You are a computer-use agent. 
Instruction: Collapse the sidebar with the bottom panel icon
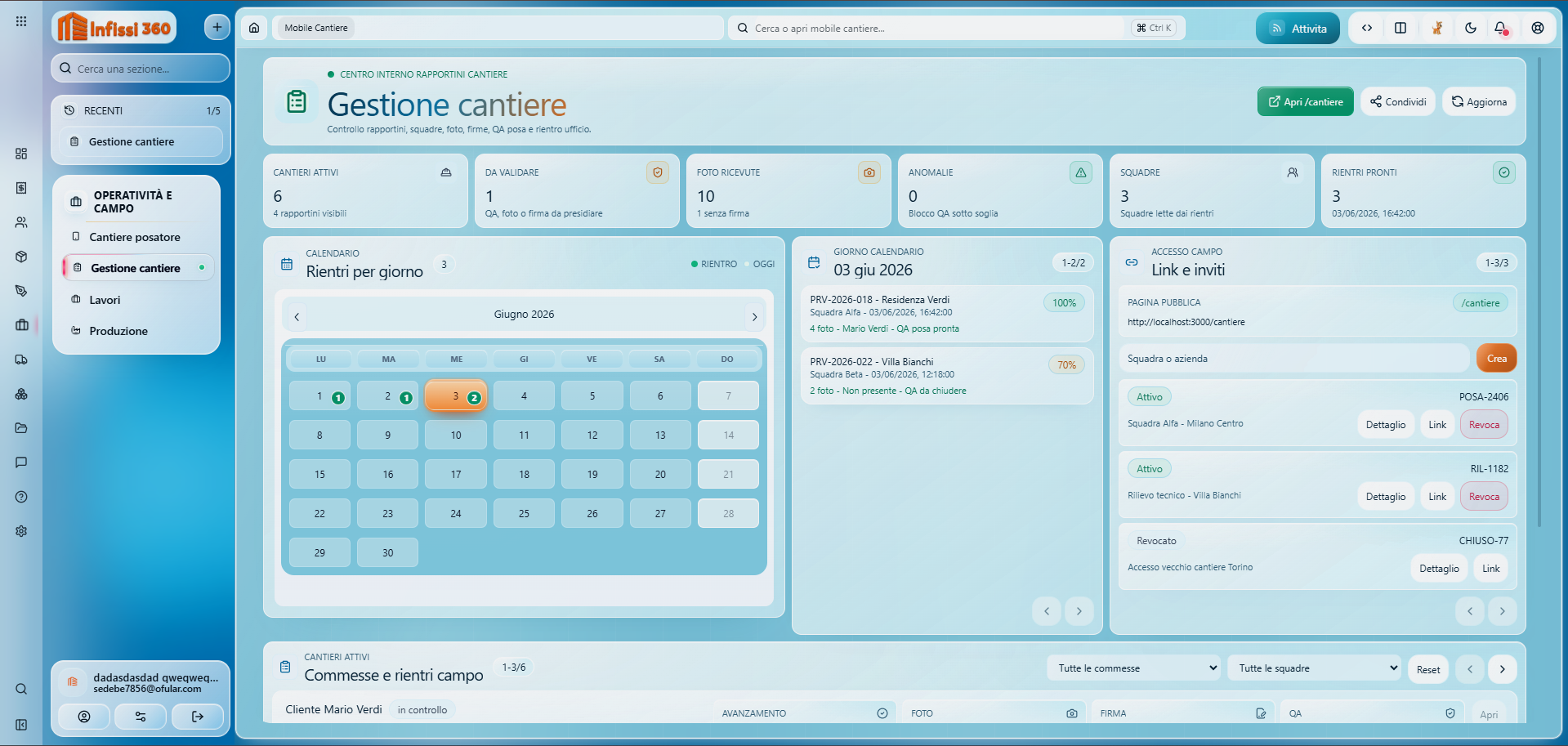(21, 725)
